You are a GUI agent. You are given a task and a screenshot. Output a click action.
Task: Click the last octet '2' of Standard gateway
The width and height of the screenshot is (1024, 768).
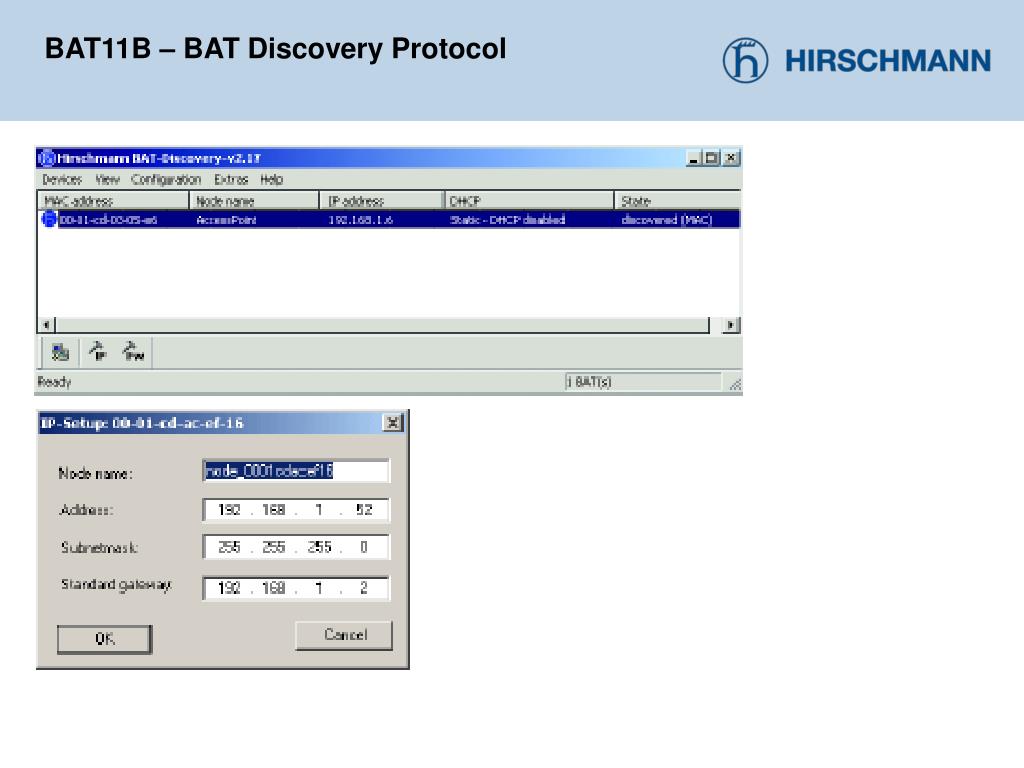click(x=364, y=588)
